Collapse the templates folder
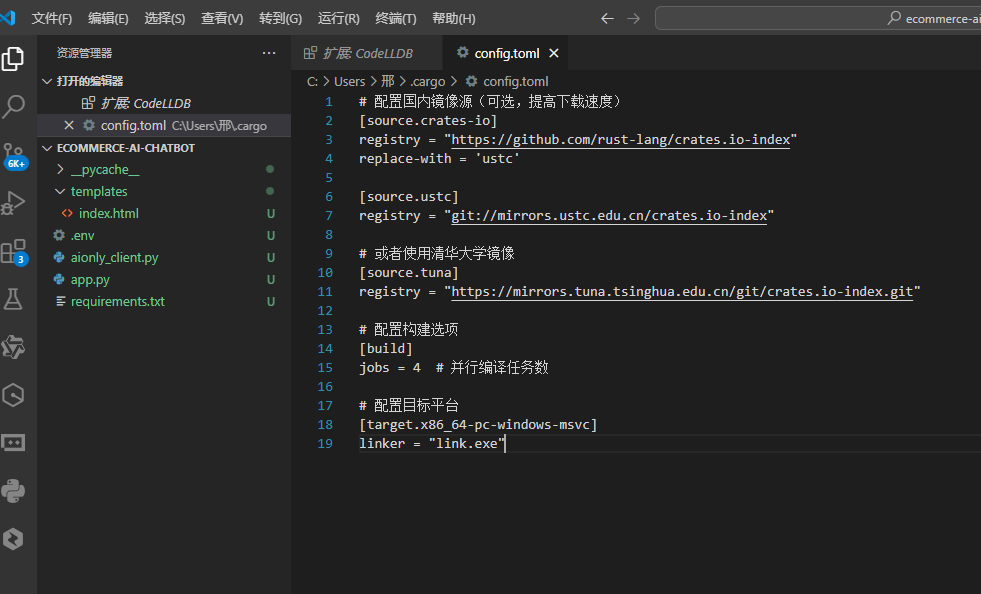Viewport: 981px width, 594px height. click(99, 192)
